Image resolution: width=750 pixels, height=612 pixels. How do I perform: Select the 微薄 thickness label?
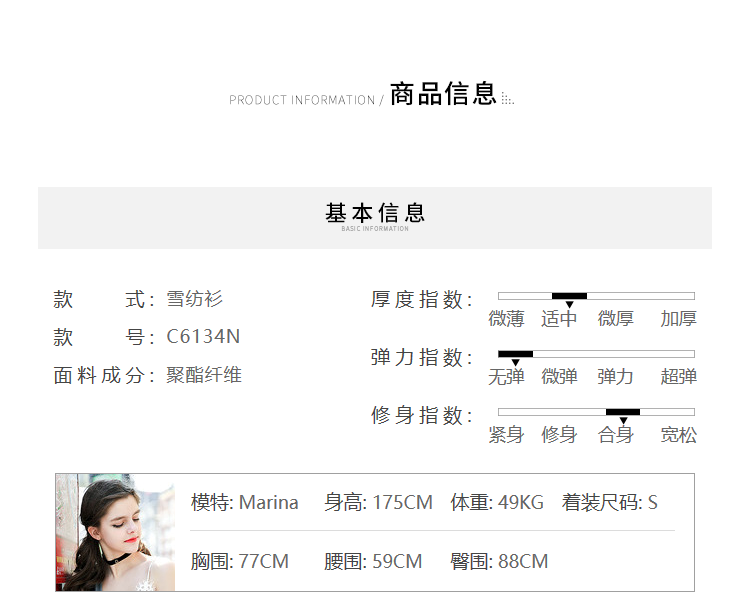tap(506, 319)
